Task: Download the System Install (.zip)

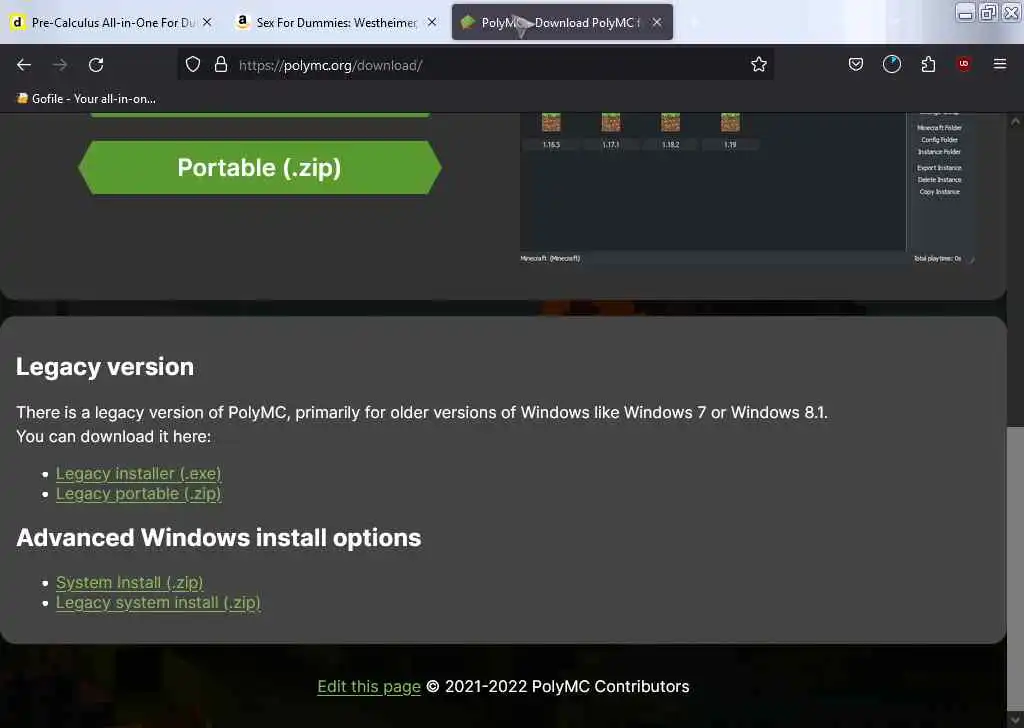Action: point(129,582)
